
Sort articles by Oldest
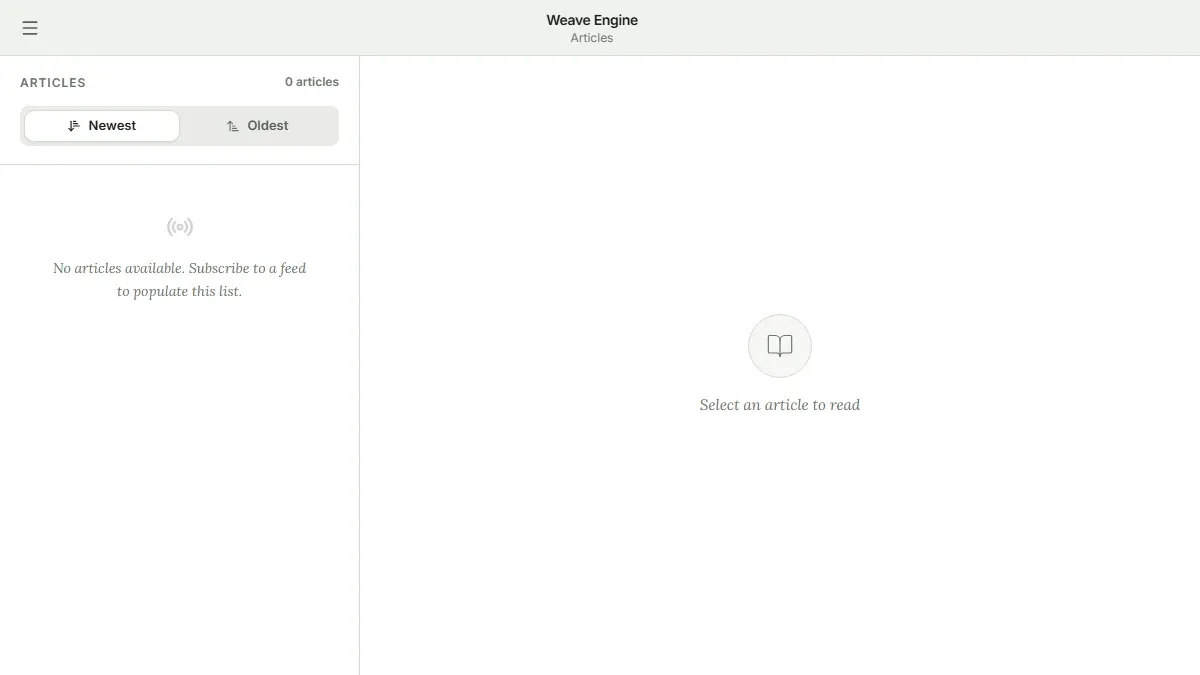coord(257,126)
